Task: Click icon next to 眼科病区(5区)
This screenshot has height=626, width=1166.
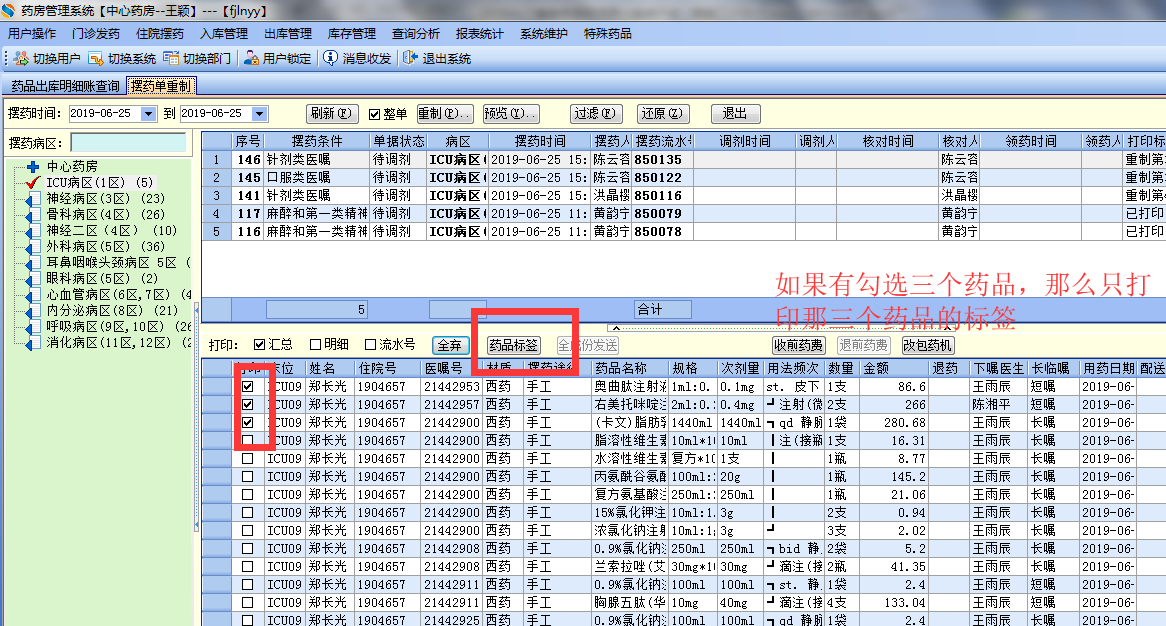Action: tap(33, 279)
